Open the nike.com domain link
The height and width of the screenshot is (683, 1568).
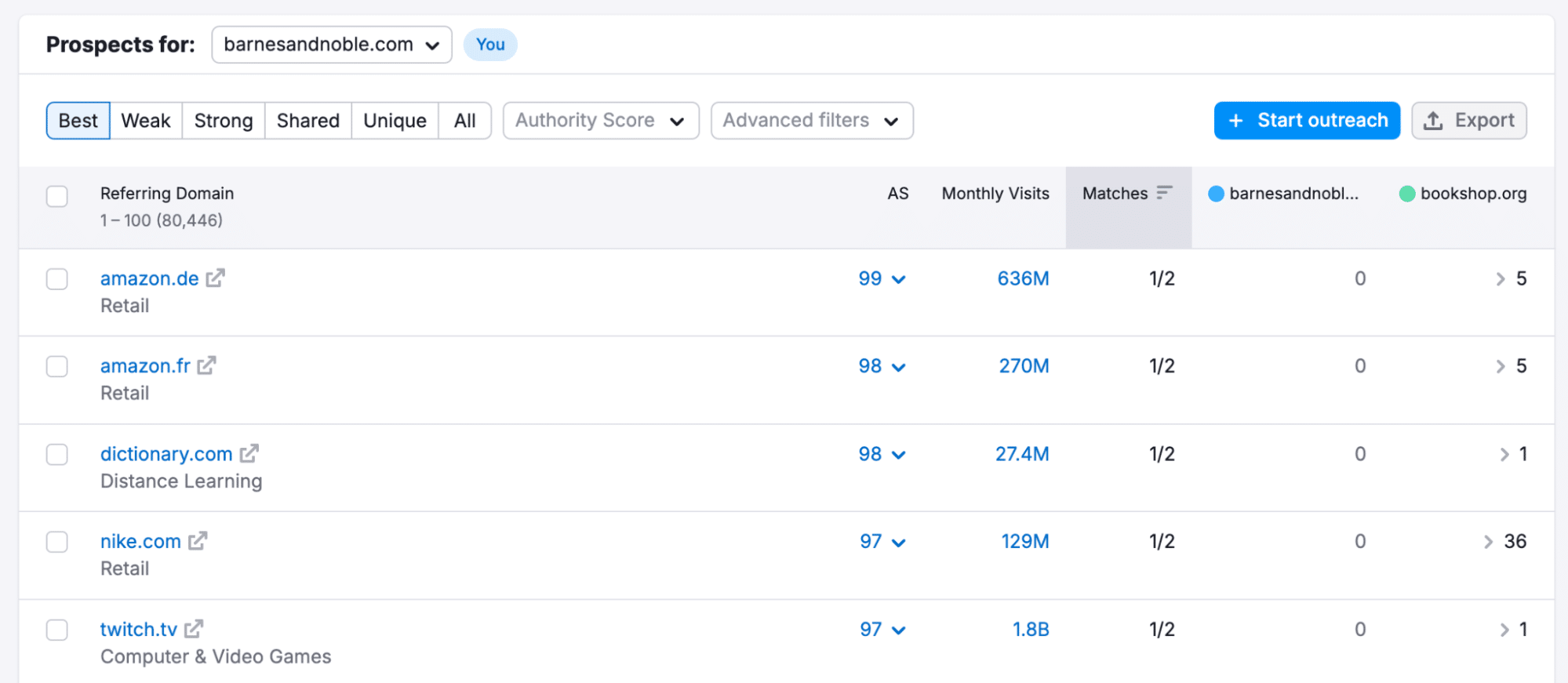coord(140,542)
